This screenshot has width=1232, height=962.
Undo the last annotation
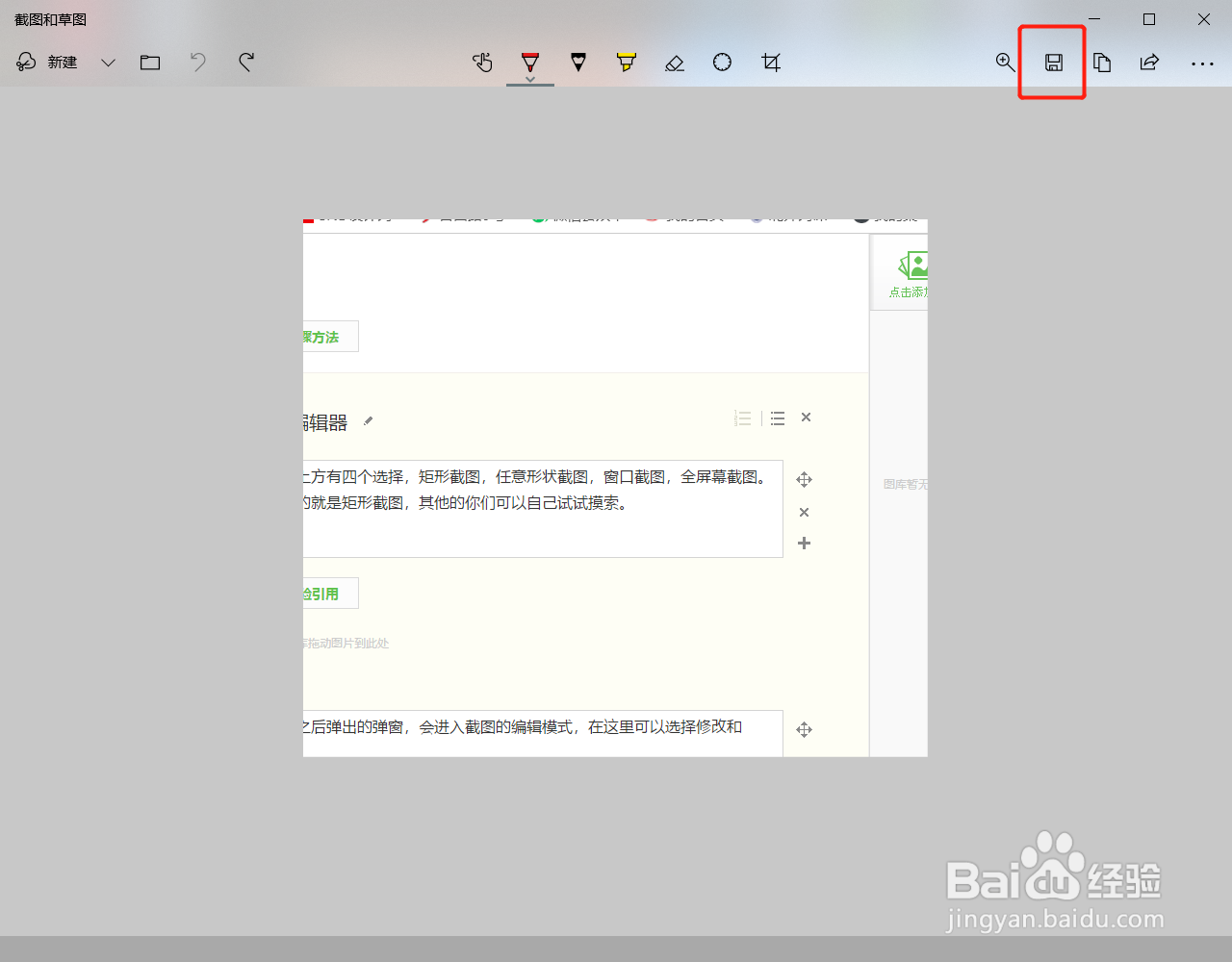pos(197,63)
